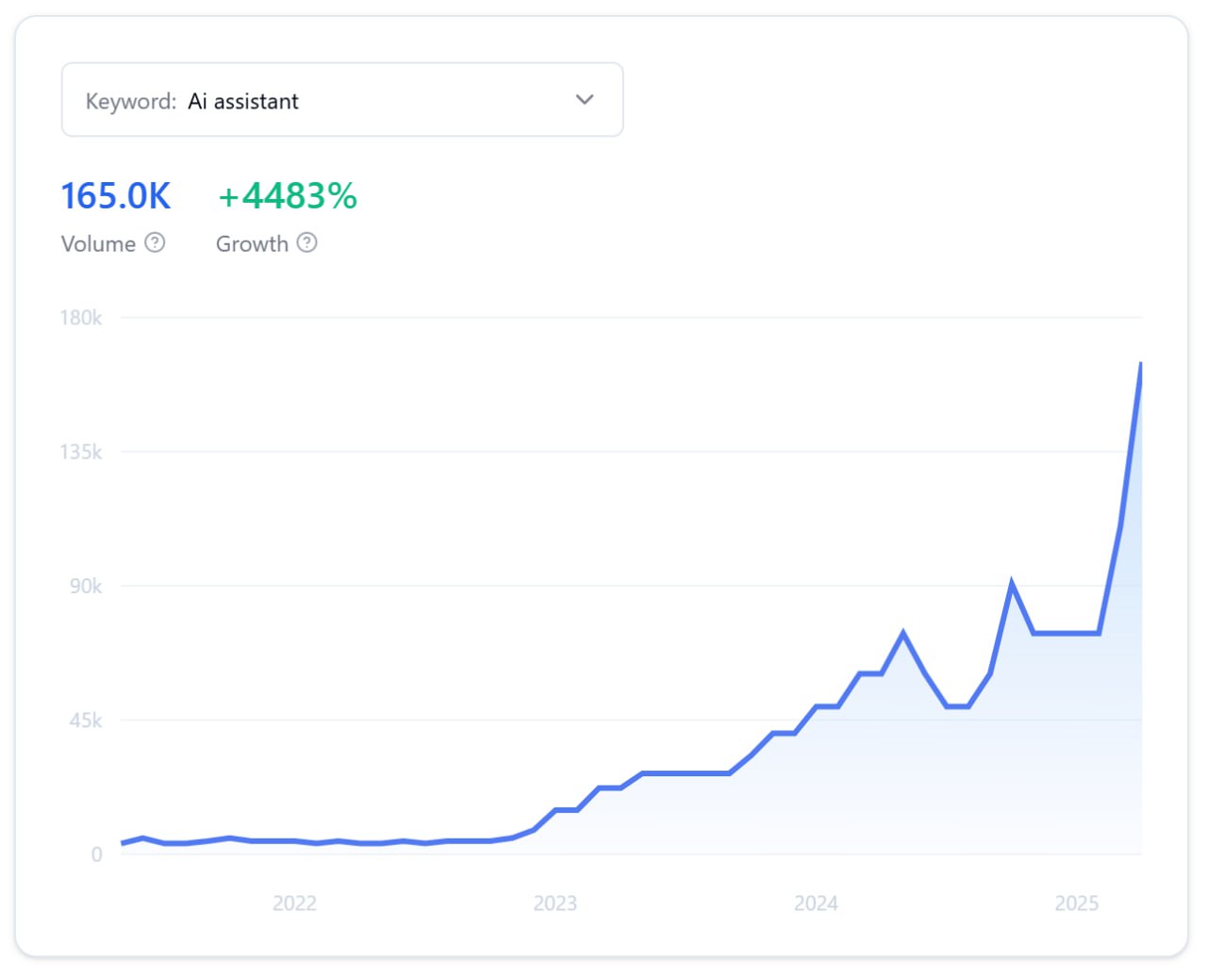The image size is (1207, 980).
Task: Expand the Keyword dropdown chevron arrow
Action: tap(585, 100)
